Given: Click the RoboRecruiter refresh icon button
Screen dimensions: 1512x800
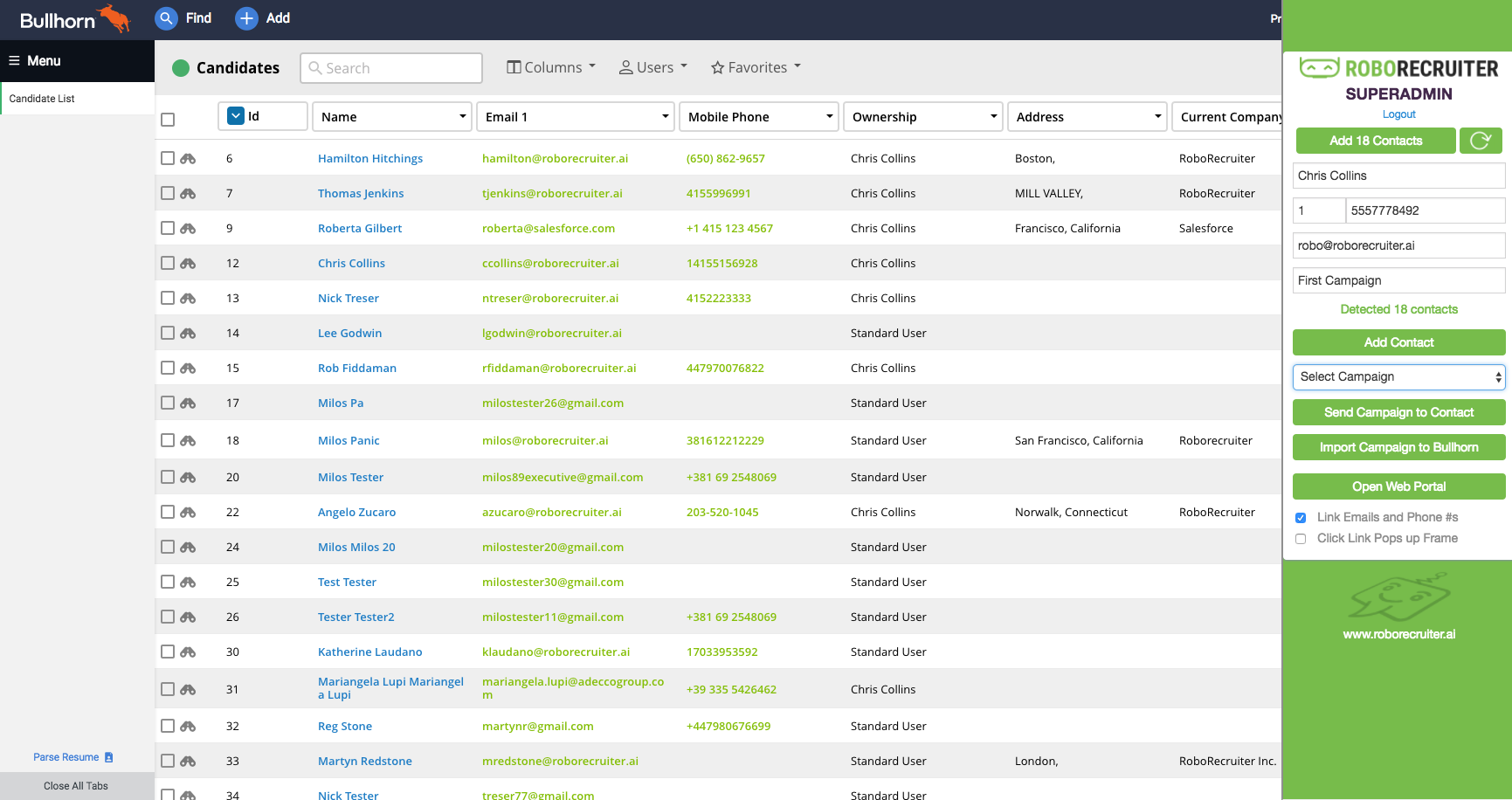Looking at the screenshot, I should [x=1481, y=141].
